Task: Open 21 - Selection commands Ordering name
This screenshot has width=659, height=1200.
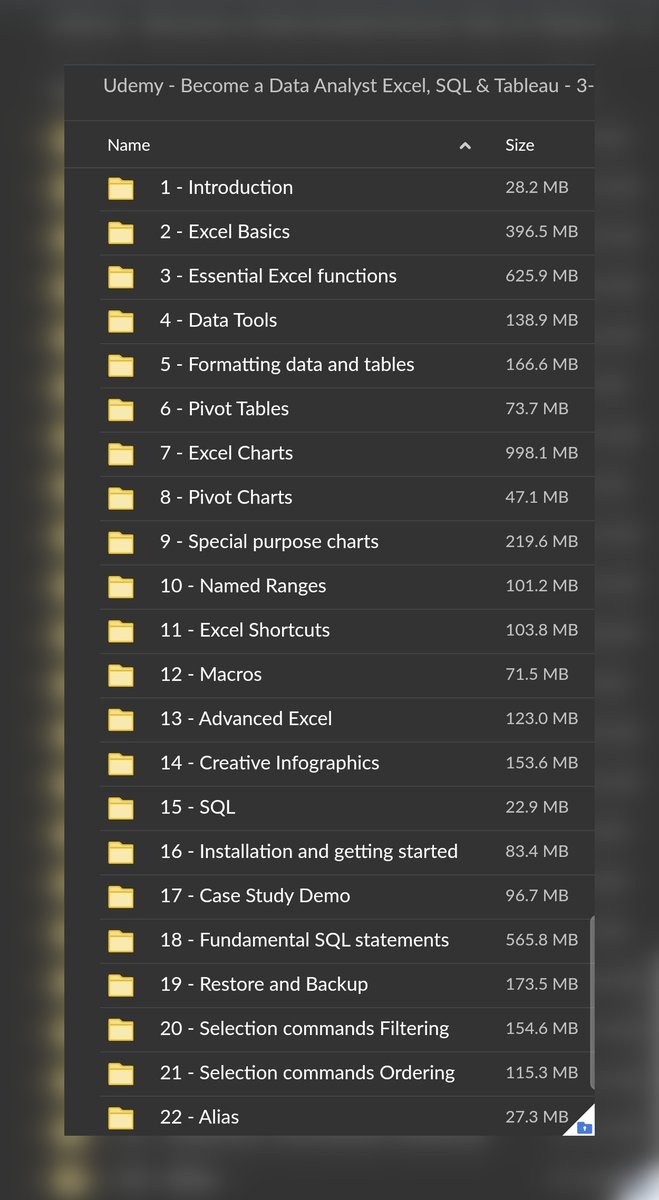Action: click(x=308, y=1072)
